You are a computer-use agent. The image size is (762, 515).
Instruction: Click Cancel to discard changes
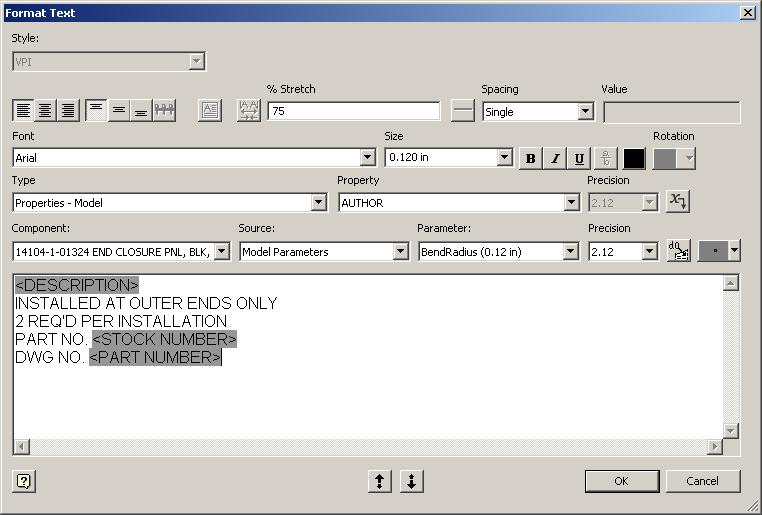tap(703, 481)
